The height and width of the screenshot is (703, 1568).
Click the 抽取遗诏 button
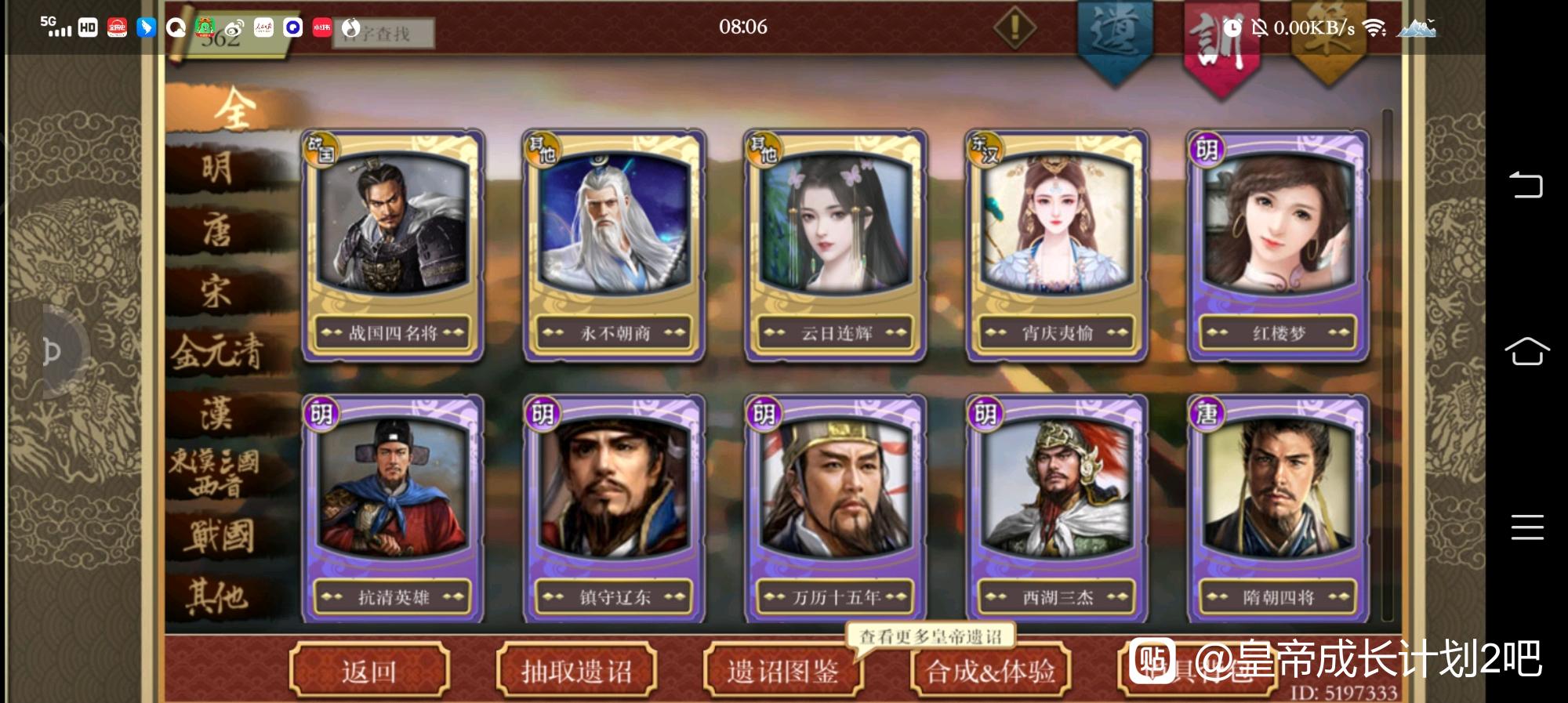pos(576,671)
